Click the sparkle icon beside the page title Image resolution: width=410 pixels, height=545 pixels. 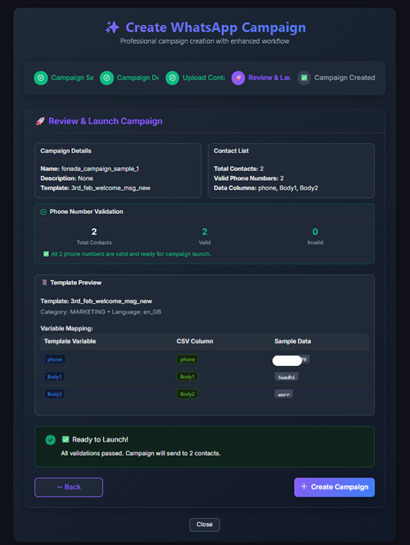(112, 27)
